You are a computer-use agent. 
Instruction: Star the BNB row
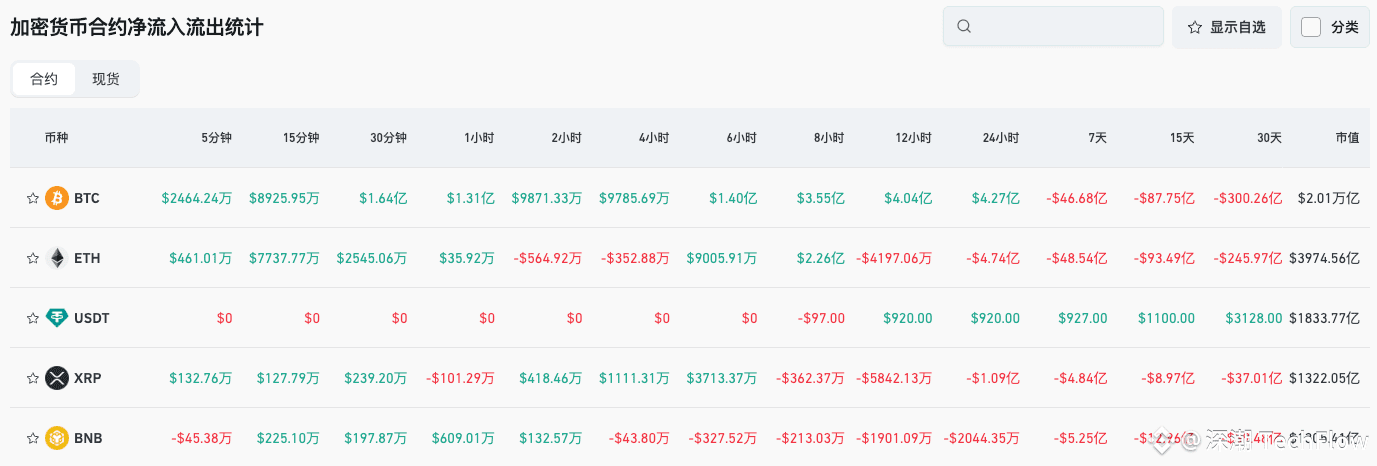pos(33,439)
